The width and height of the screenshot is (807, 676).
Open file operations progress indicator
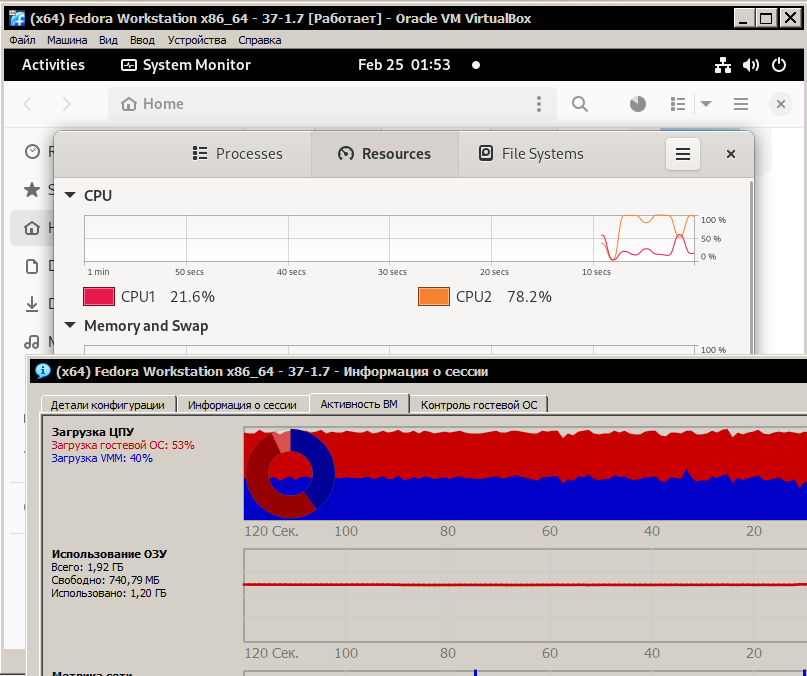(638, 104)
